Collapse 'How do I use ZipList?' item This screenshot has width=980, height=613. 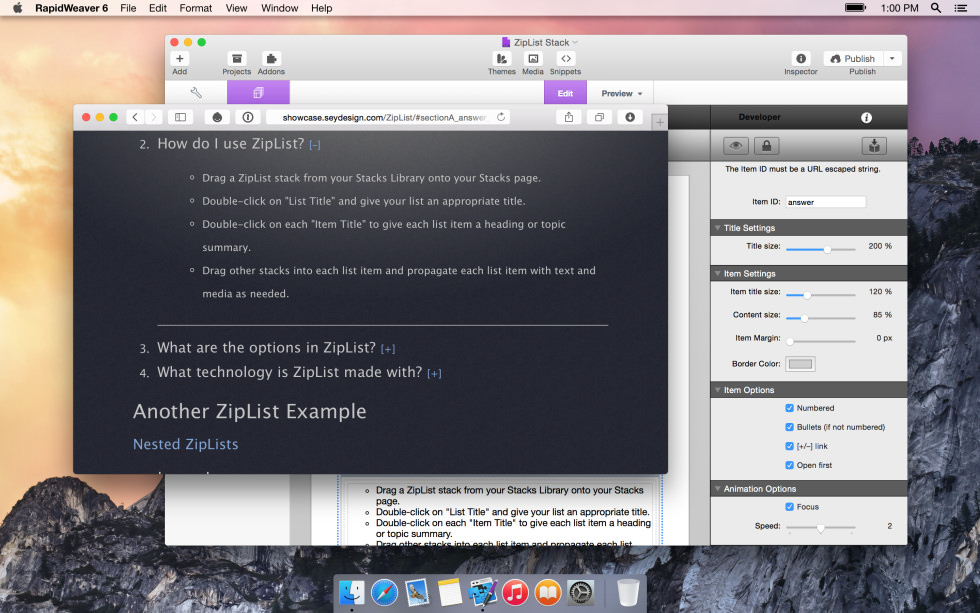click(x=315, y=145)
